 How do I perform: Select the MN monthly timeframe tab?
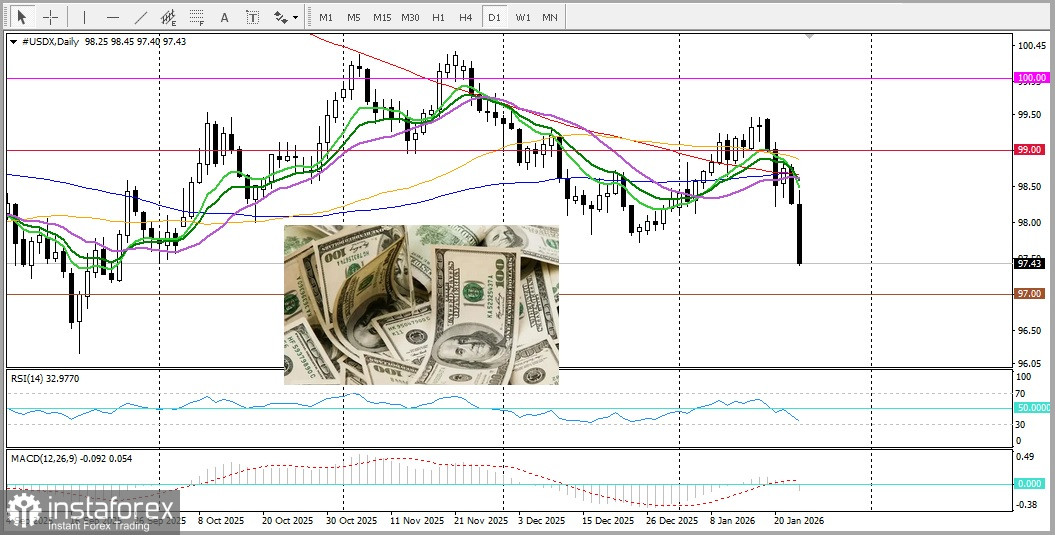coord(550,17)
